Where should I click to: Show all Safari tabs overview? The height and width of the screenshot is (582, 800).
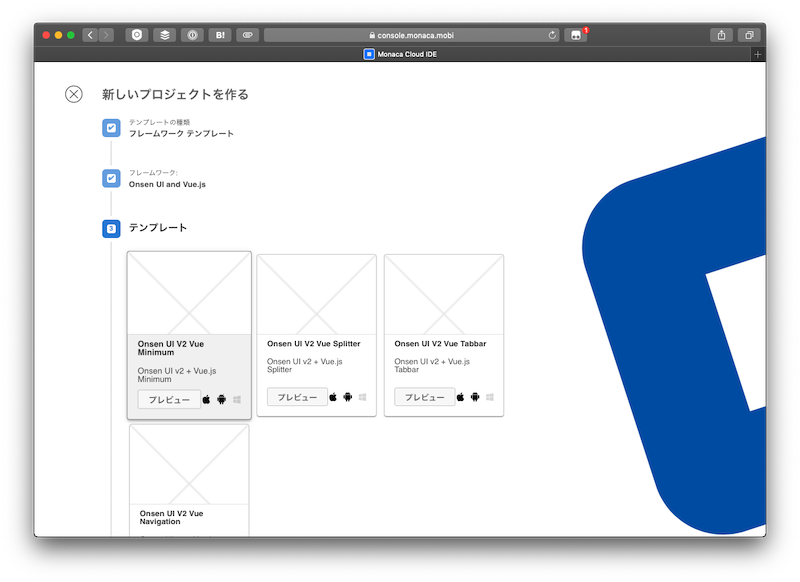pos(749,35)
